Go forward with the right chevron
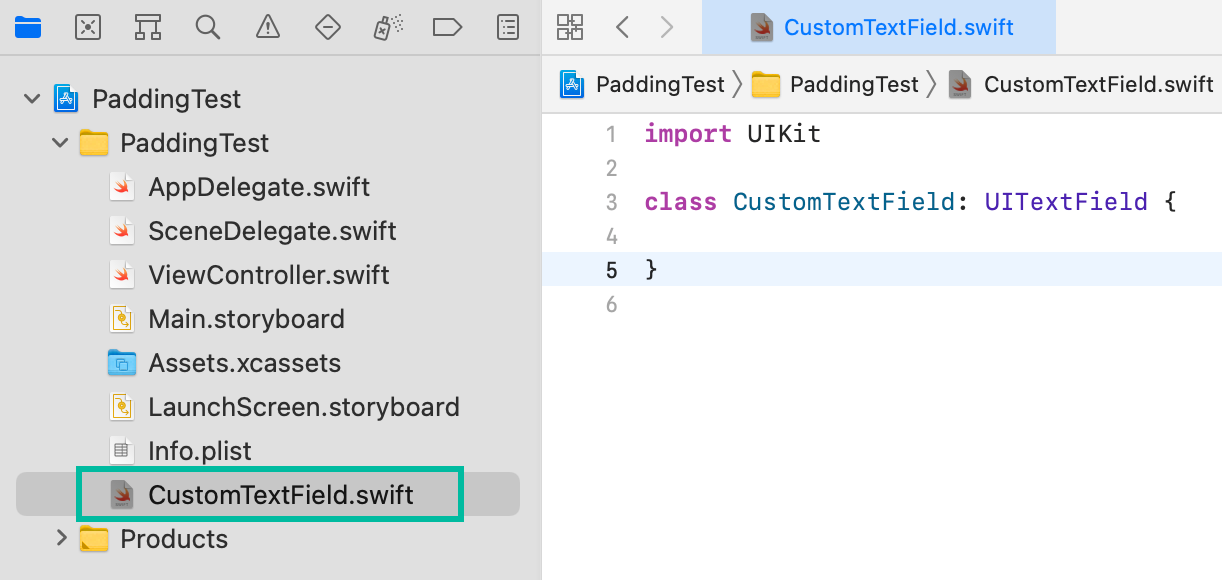 point(667,27)
